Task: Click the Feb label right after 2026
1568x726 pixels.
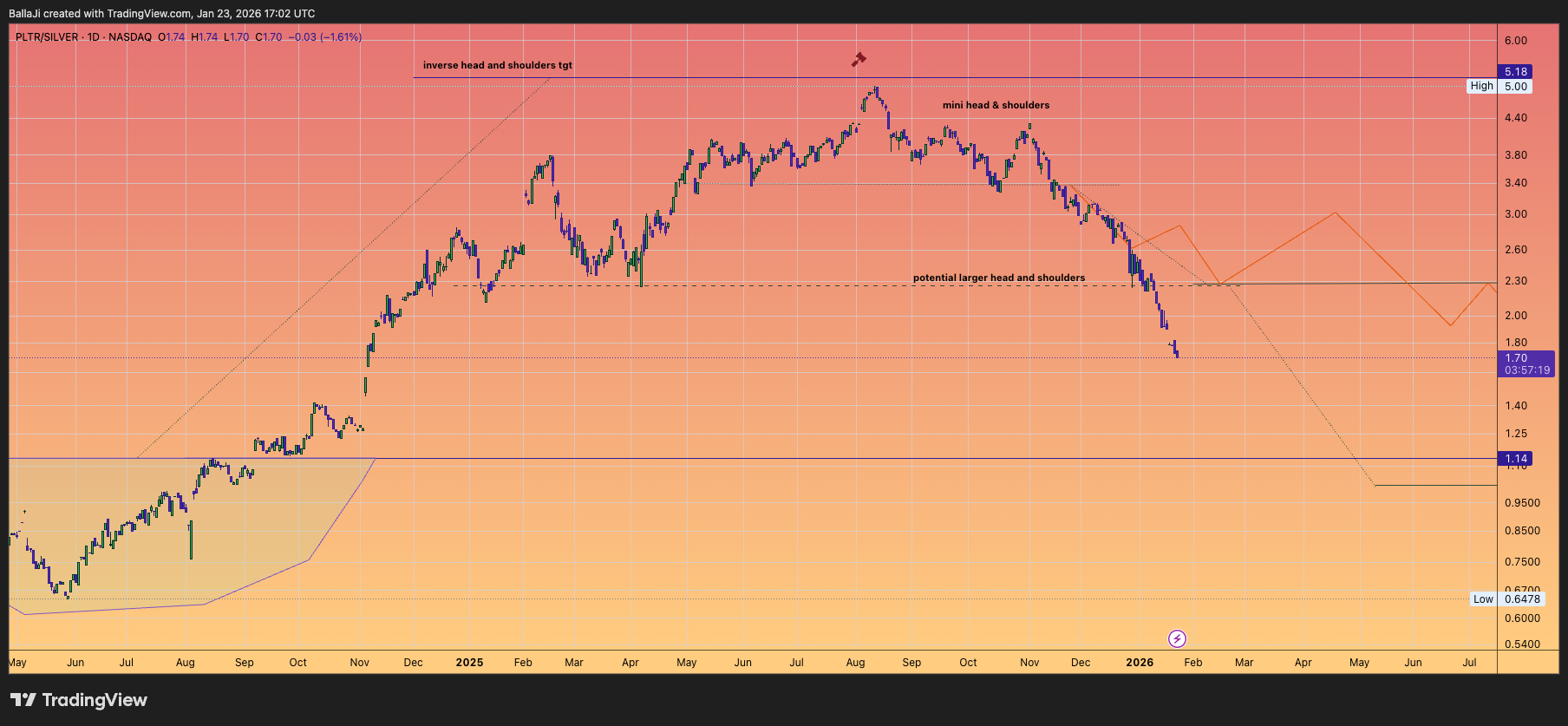Action: [x=1193, y=663]
